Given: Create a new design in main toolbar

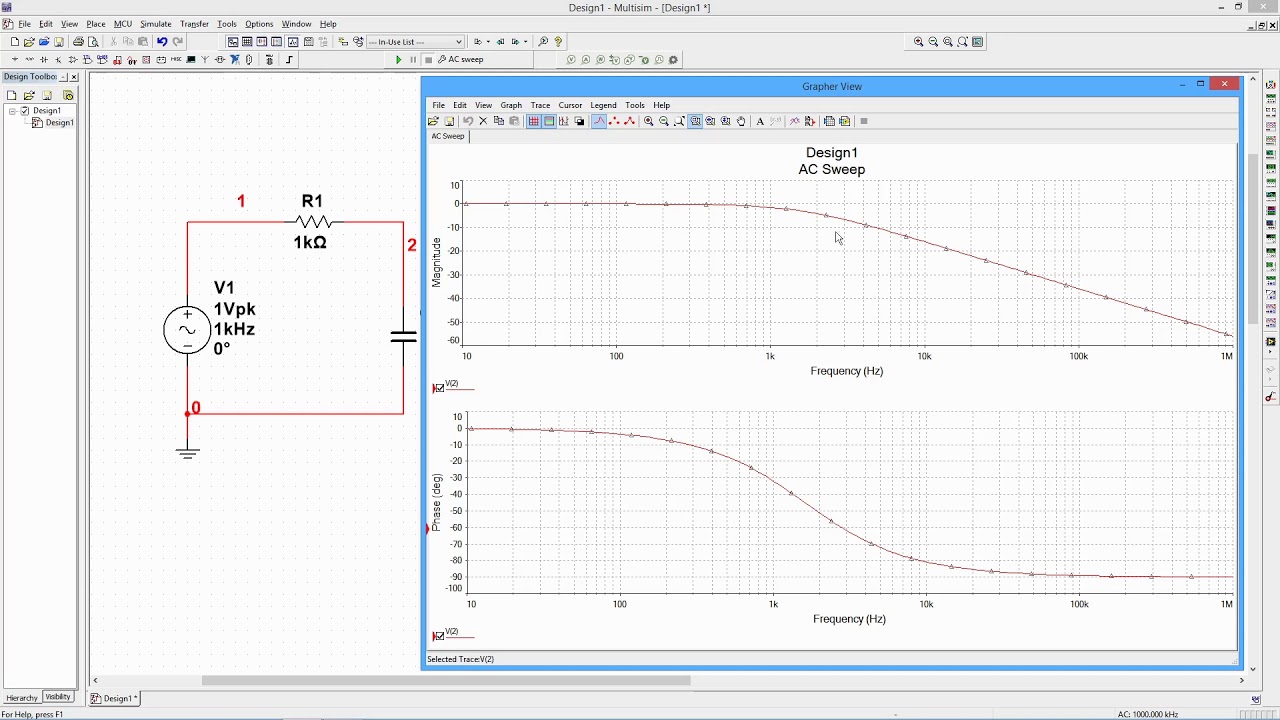Looking at the screenshot, I should 14,42.
